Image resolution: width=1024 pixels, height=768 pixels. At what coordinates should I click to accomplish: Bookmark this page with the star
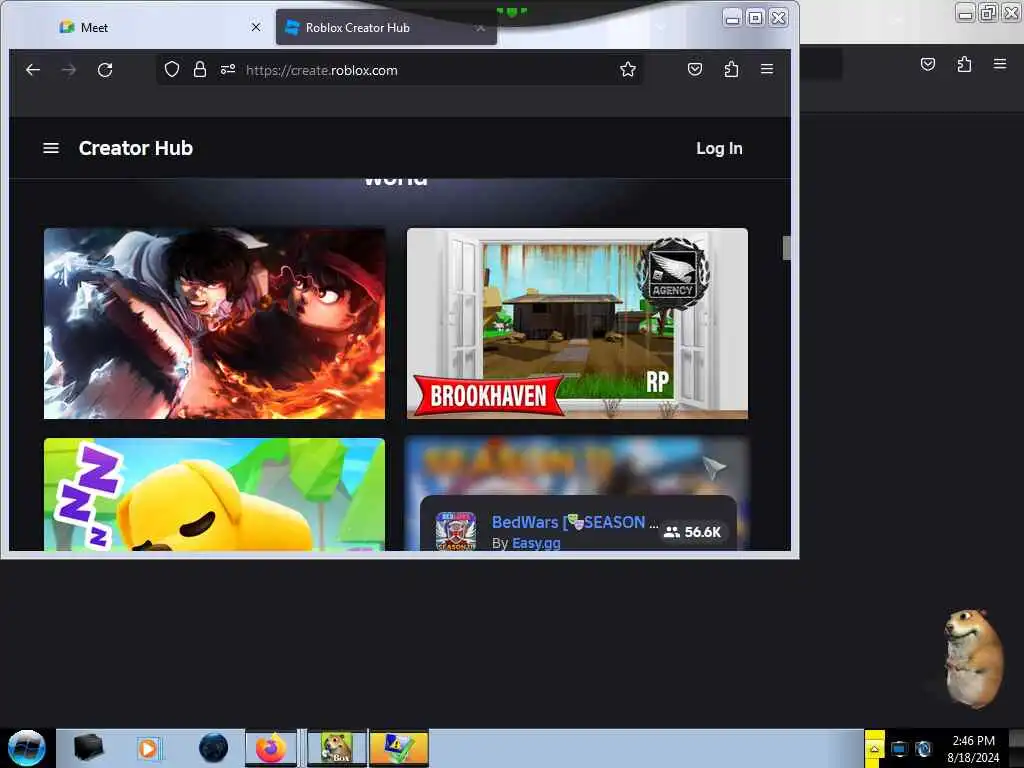(x=628, y=69)
